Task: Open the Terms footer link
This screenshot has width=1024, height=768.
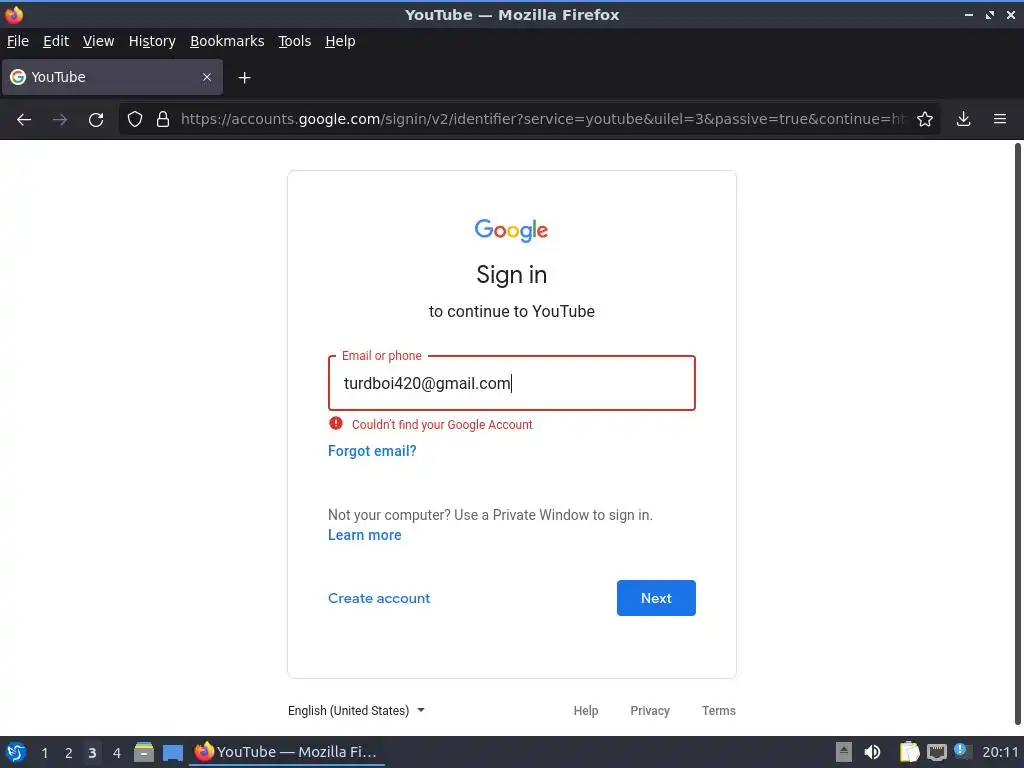Action: pos(718,711)
